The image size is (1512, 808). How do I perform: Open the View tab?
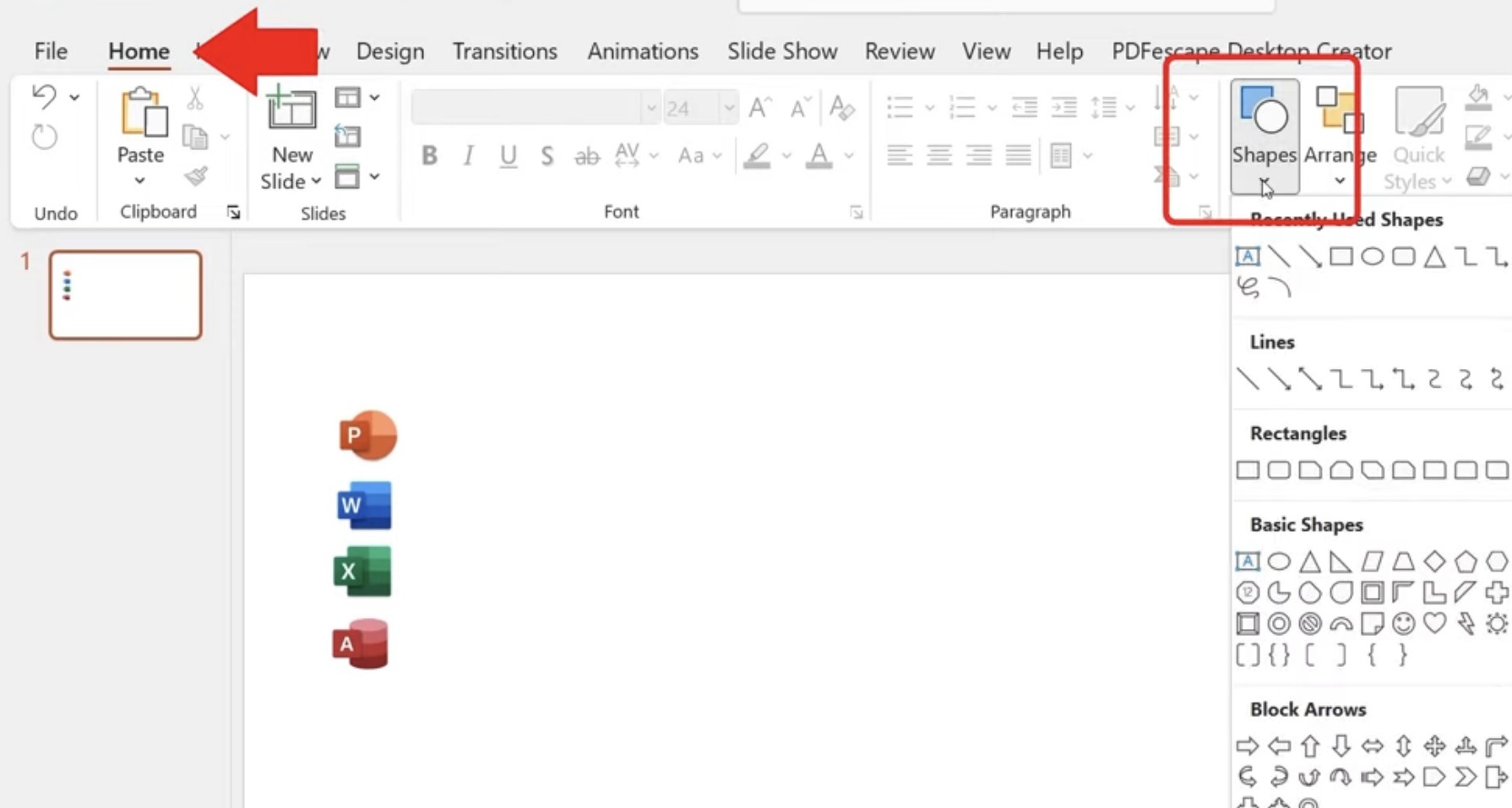pos(986,52)
